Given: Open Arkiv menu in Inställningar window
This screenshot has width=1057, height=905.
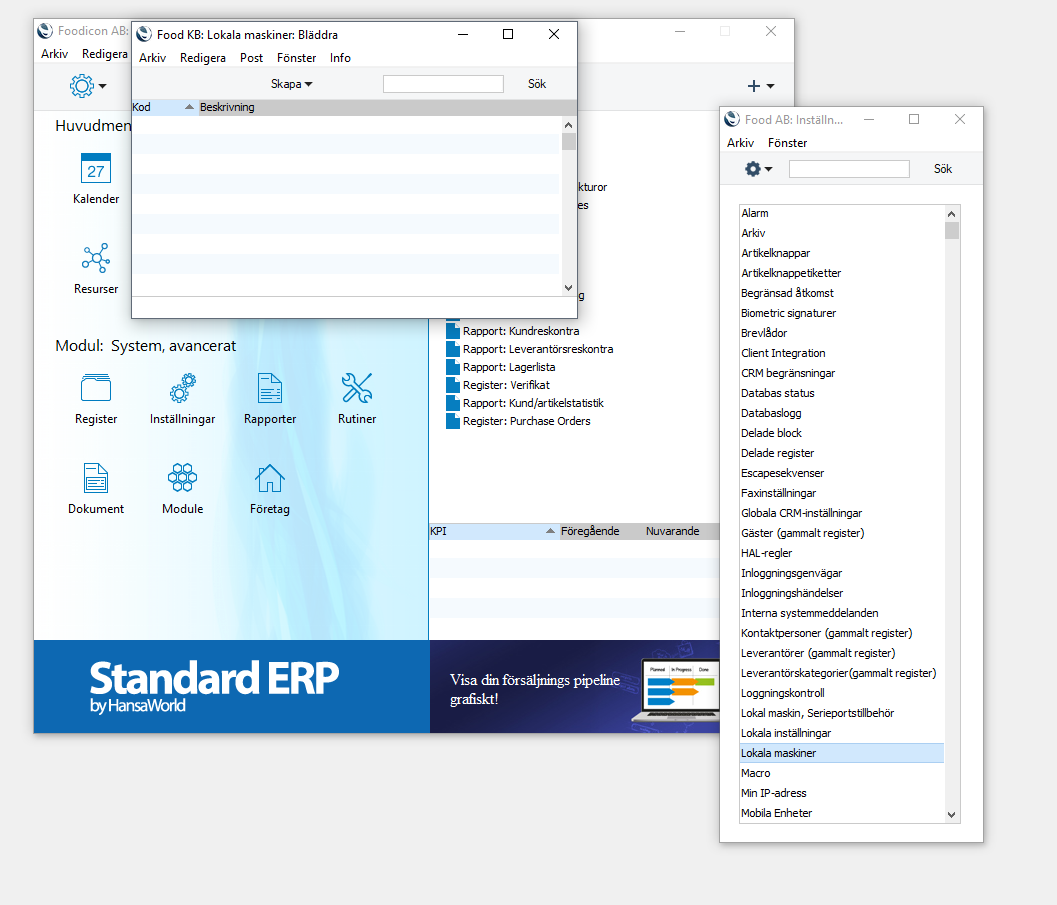Looking at the screenshot, I should point(739,143).
